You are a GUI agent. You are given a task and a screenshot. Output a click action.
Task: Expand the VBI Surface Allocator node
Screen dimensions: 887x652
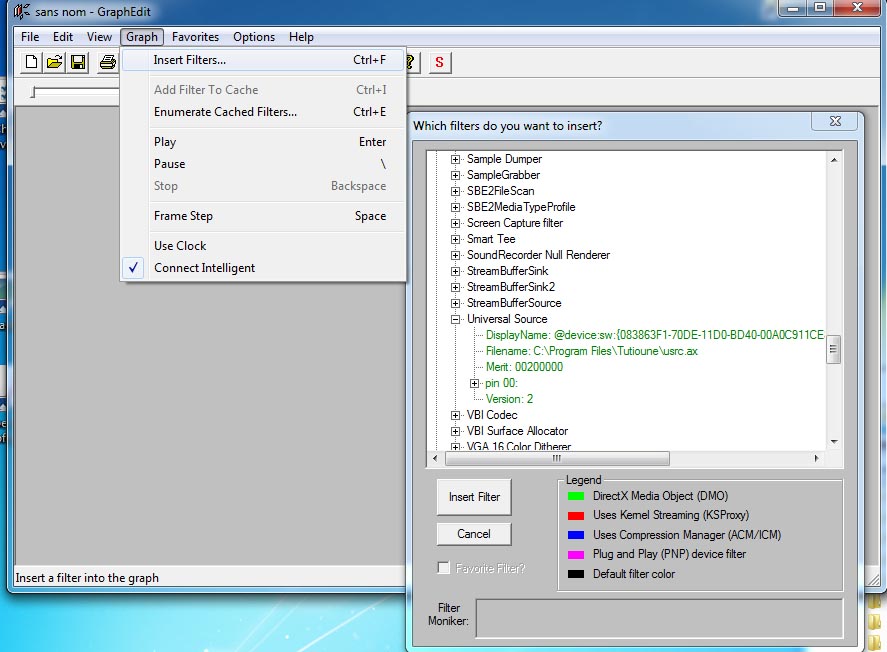455,431
